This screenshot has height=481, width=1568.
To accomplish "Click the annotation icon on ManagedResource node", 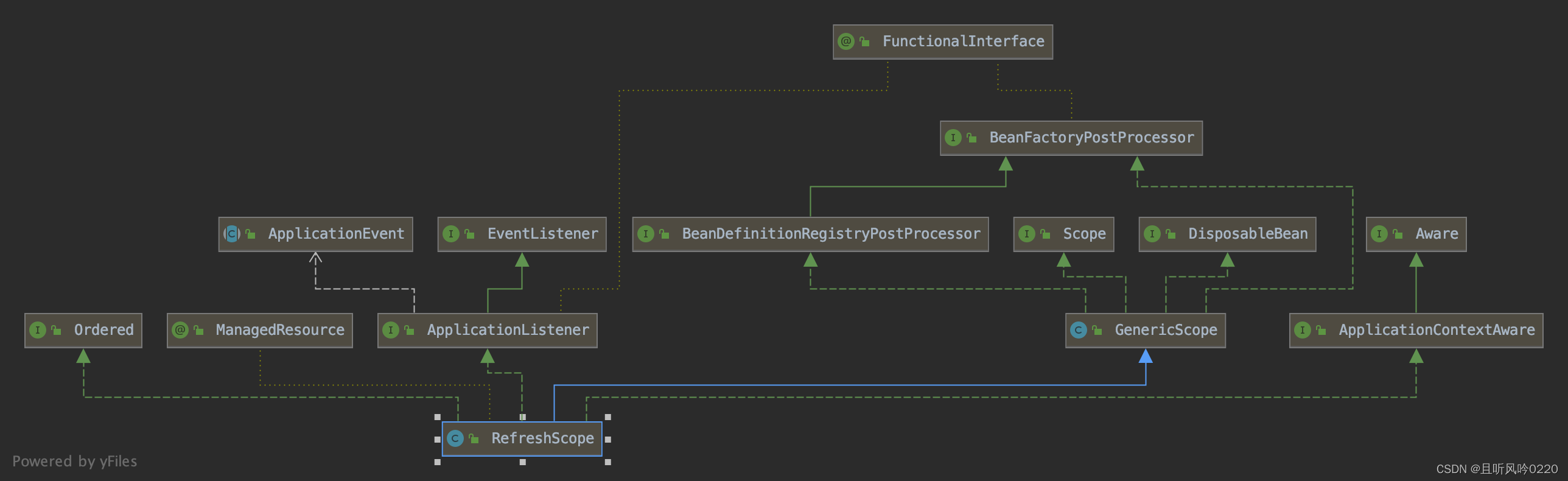I will tap(180, 330).
